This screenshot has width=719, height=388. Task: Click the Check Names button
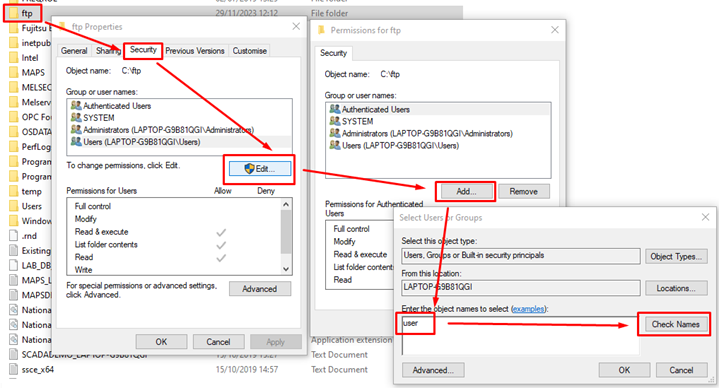(675, 324)
